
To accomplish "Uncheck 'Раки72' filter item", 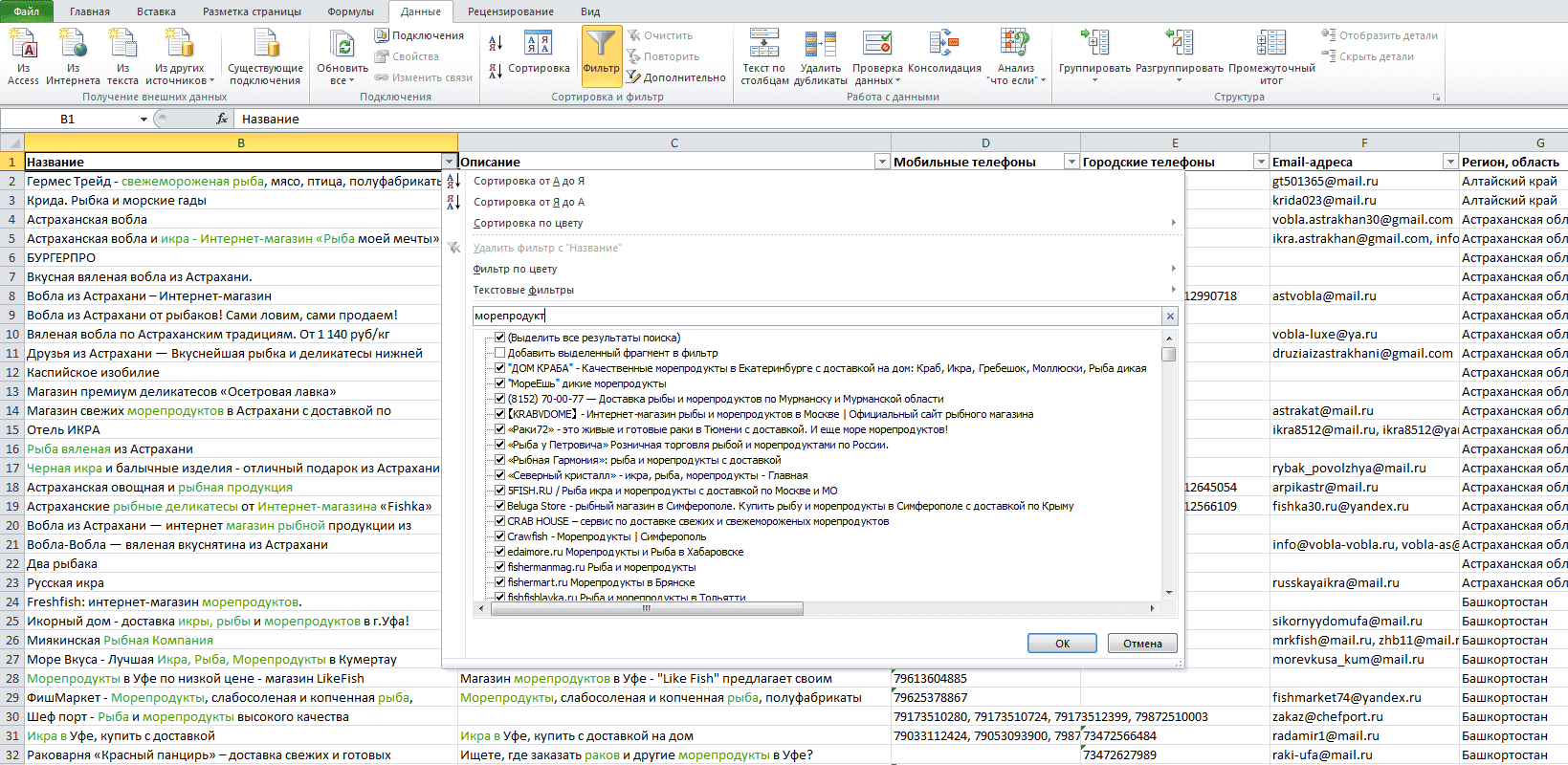I will (499, 429).
